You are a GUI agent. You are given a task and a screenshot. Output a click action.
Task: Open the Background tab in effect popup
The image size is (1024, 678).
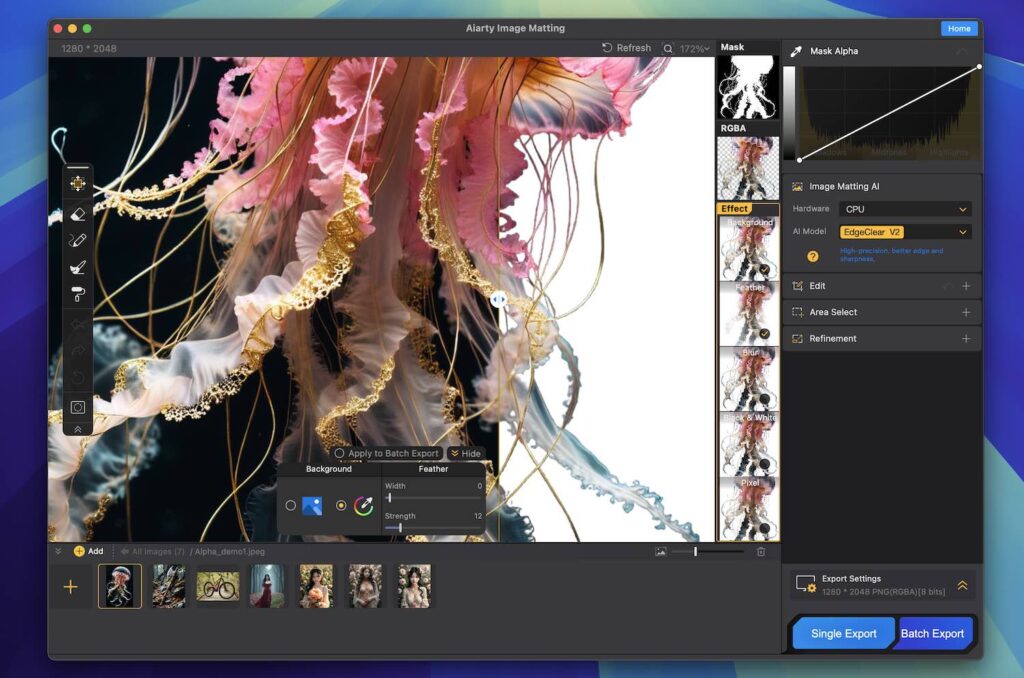point(328,469)
